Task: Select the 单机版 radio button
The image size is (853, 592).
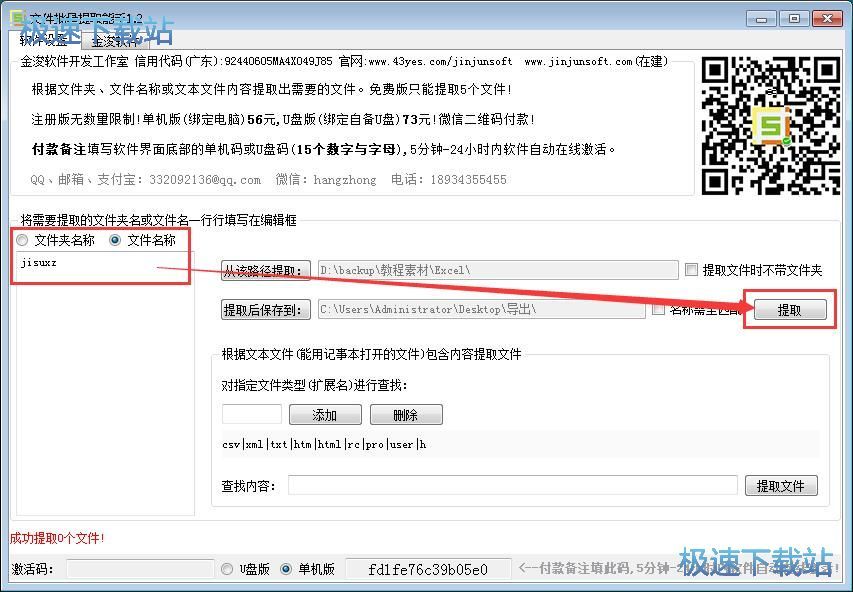Action: coord(286,569)
